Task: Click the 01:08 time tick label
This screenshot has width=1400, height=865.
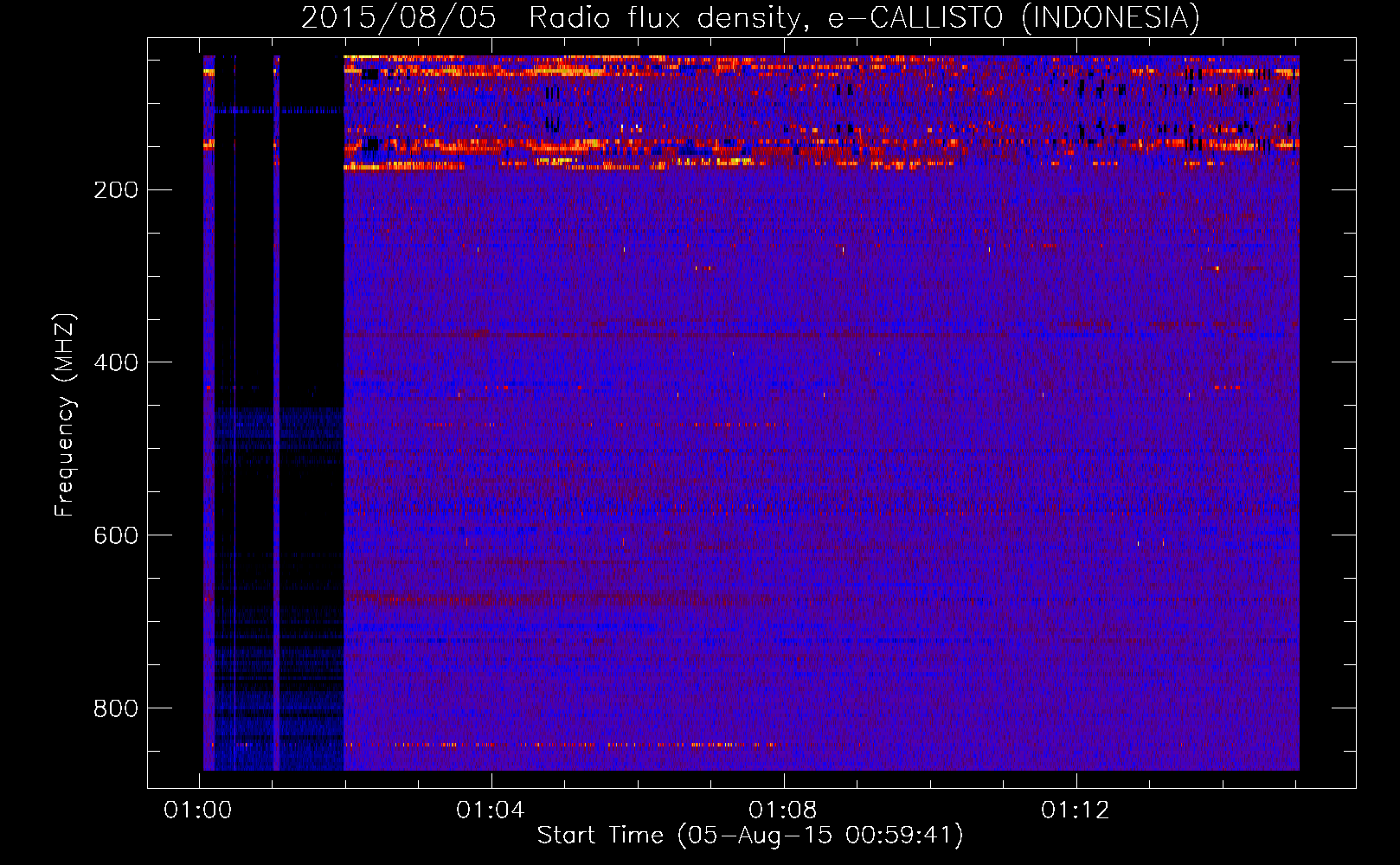Action: (783, 811)
